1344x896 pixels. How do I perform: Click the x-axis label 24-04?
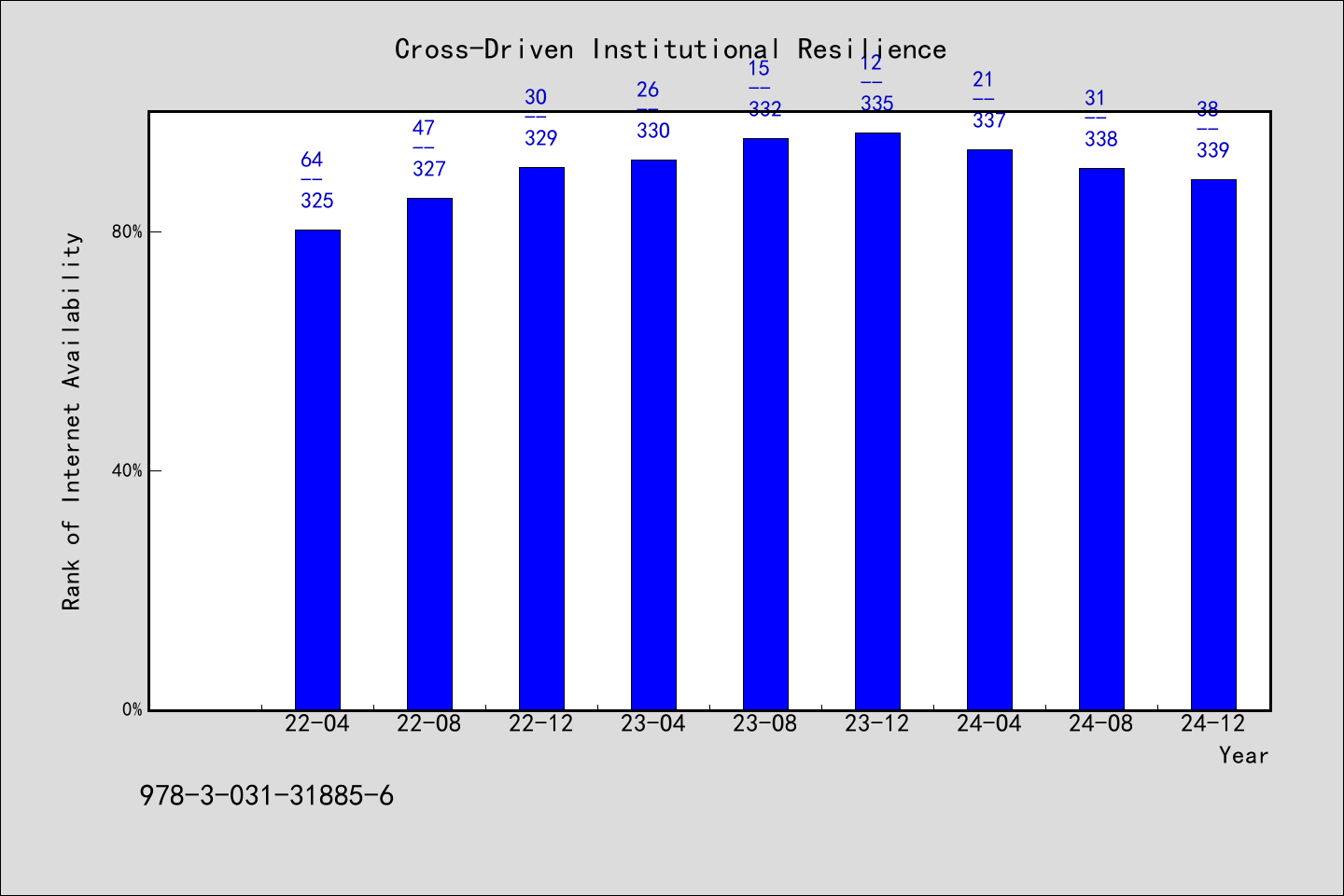pos(989,723)
